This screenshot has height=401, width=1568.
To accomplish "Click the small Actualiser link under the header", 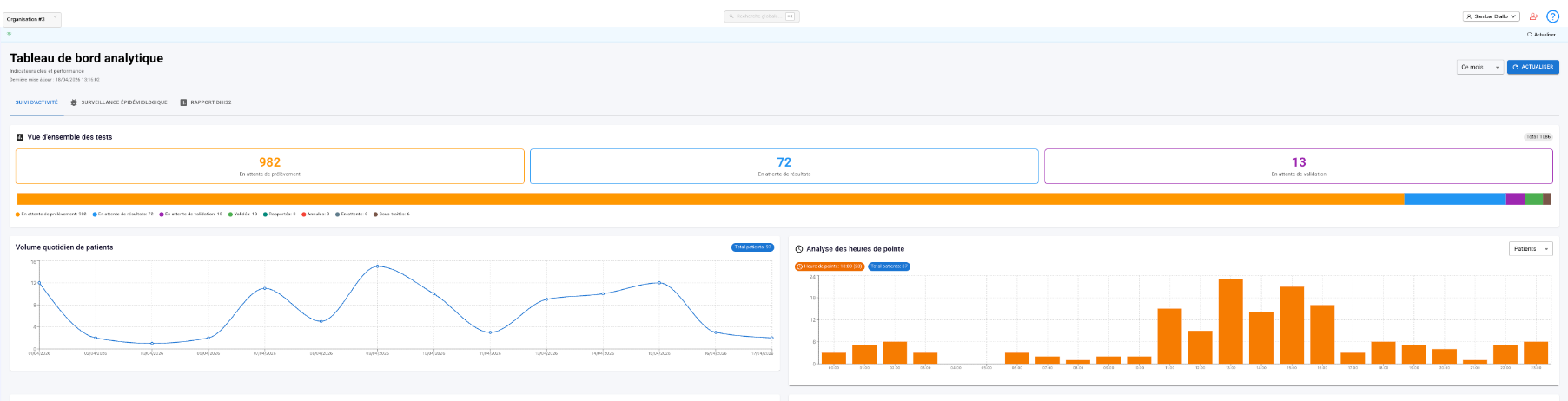I will point(1541,35).
